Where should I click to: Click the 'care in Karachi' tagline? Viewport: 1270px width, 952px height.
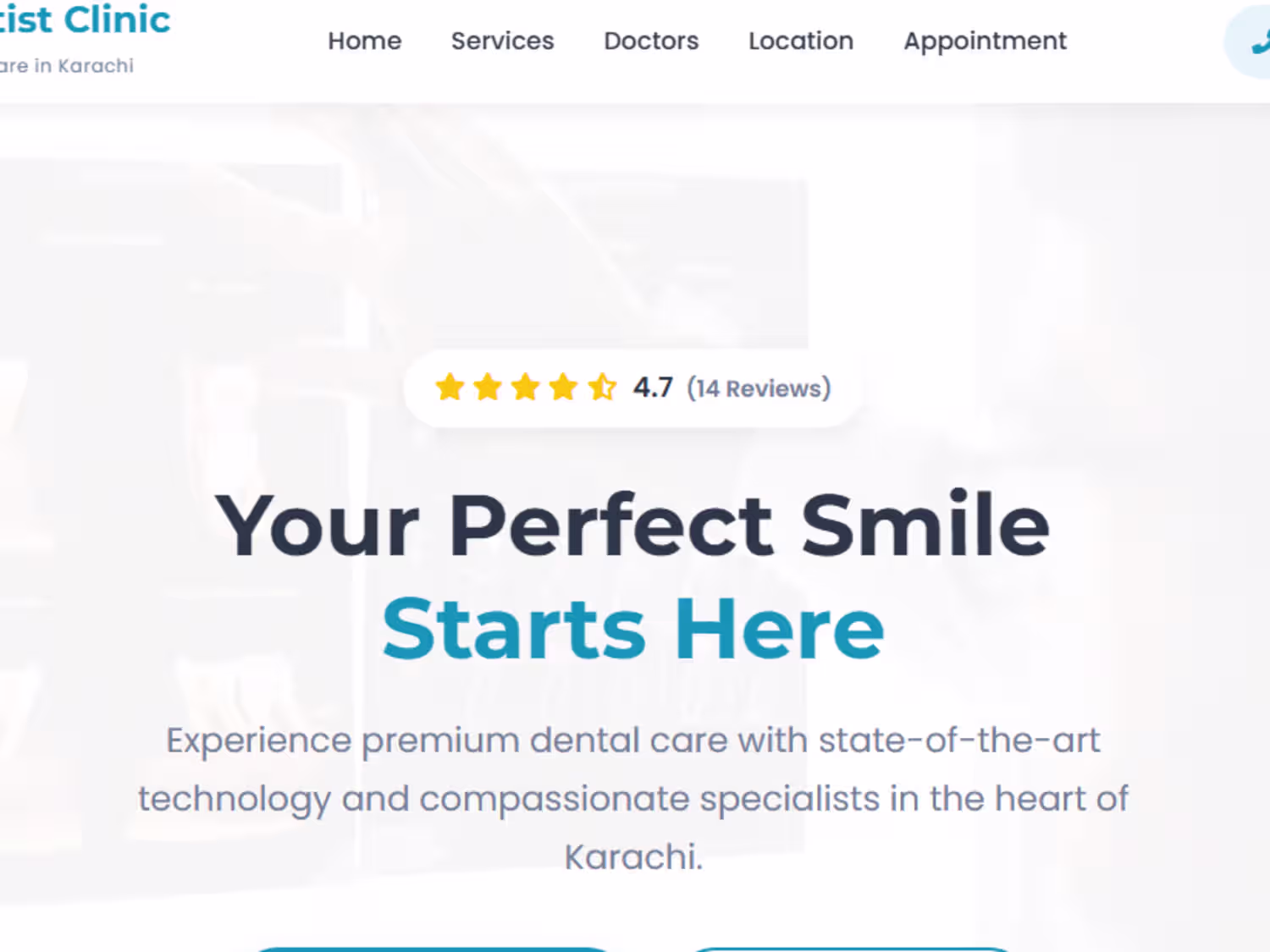click(x=67, y=66)
